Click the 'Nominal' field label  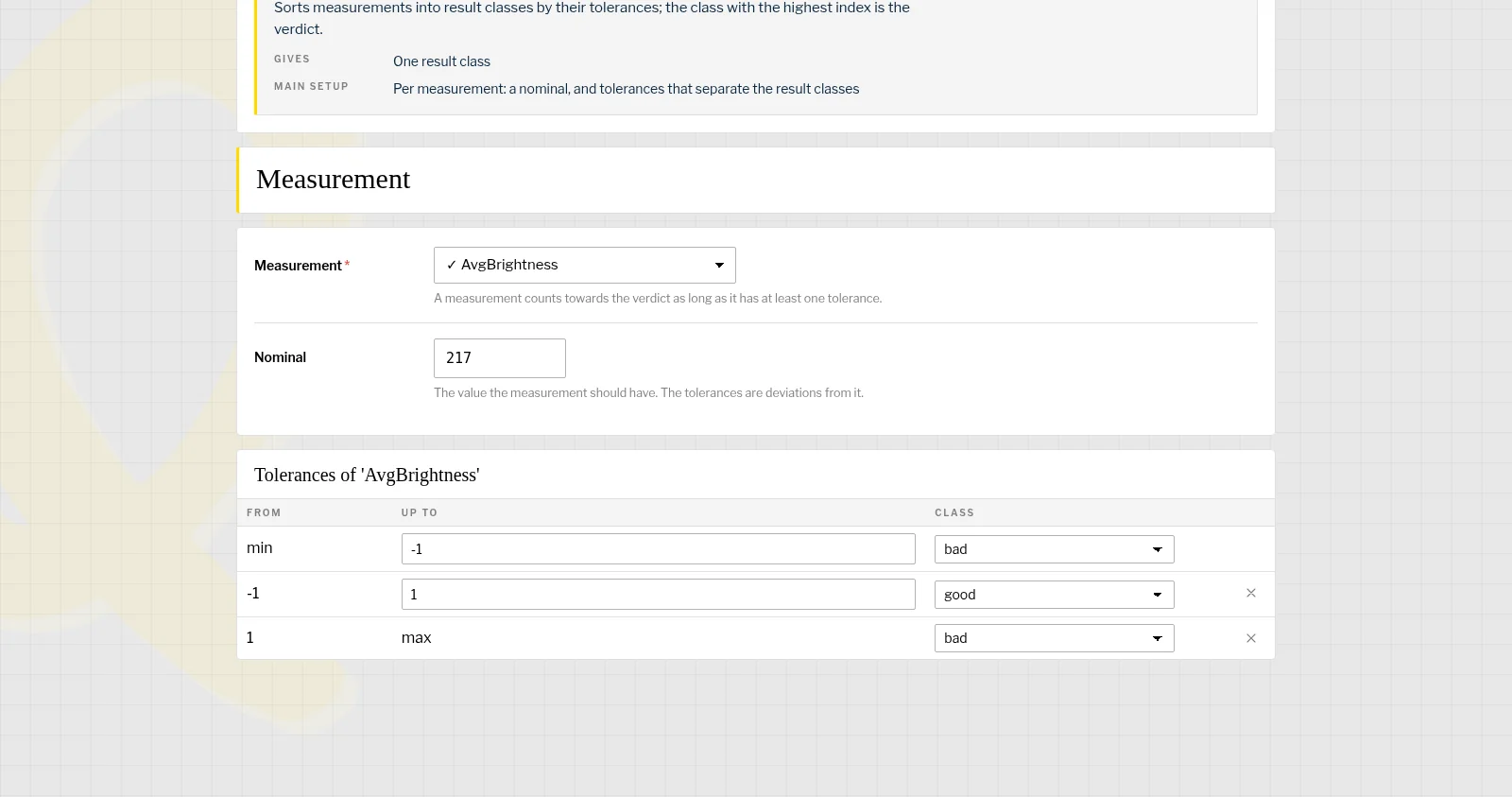click(280, 357)
